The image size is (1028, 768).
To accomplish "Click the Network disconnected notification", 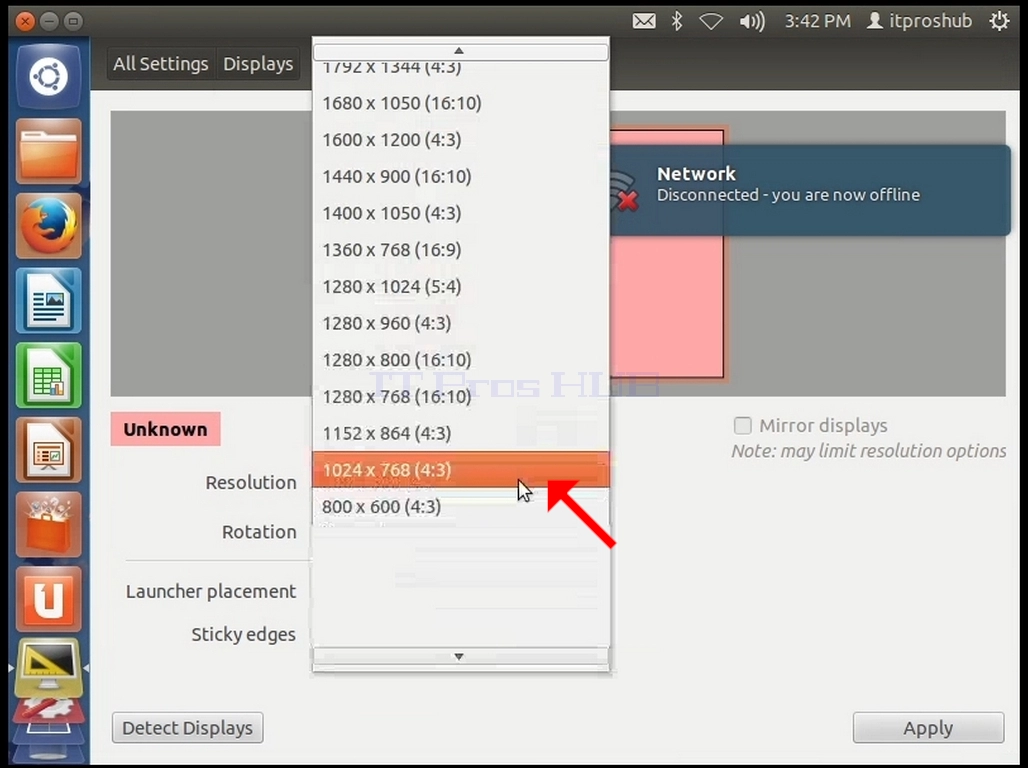I will 810,190.
